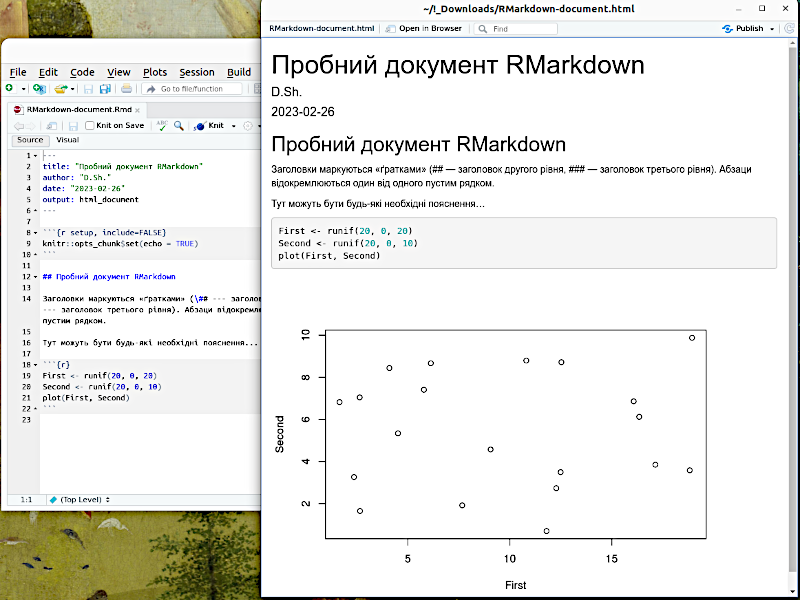800x600 pixels.
Task: Click the document options gear icon
Action: (x=247, y=126)
